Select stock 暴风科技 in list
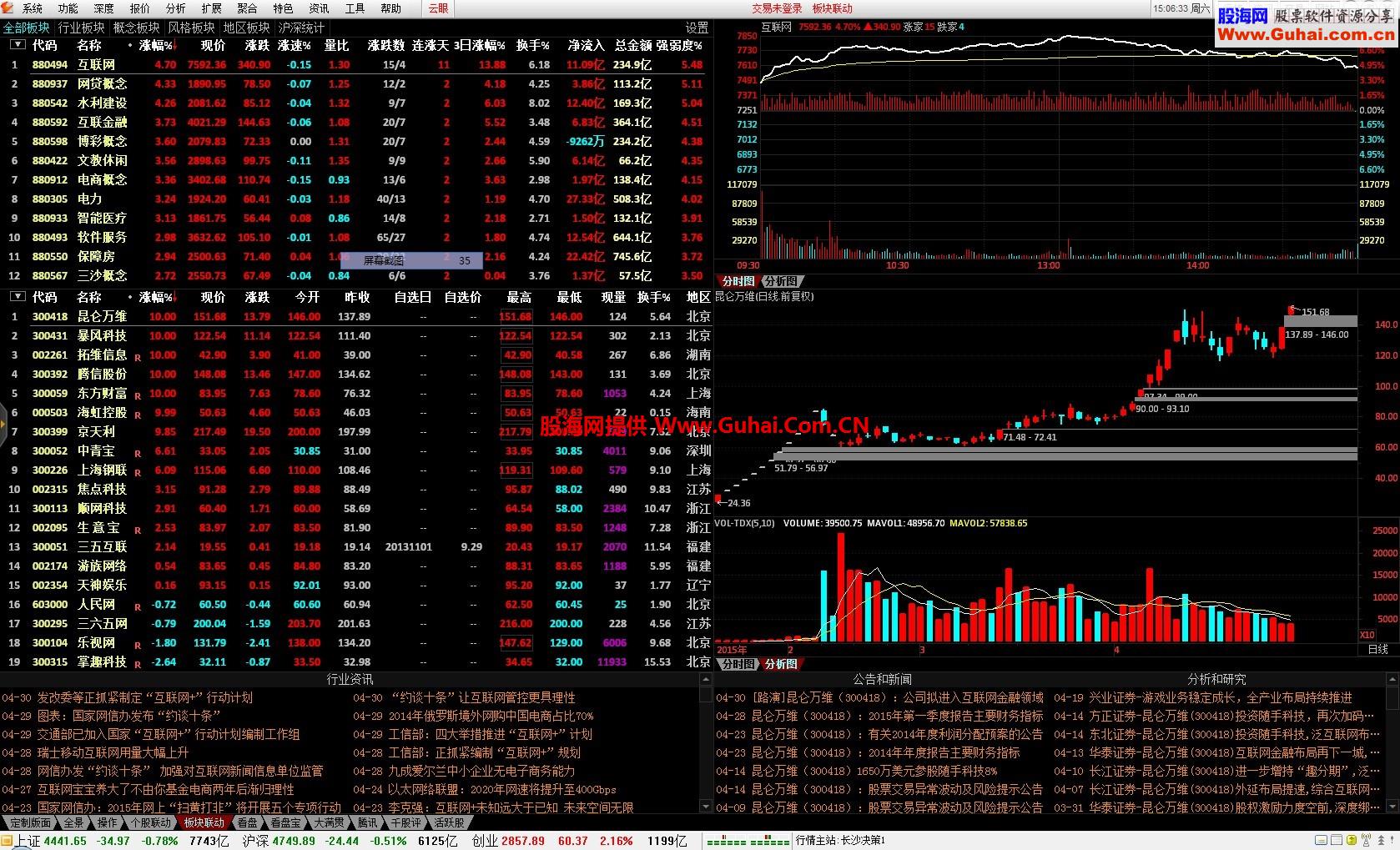The height and width of the screenshot is (850, 1400). coord(356,335)
